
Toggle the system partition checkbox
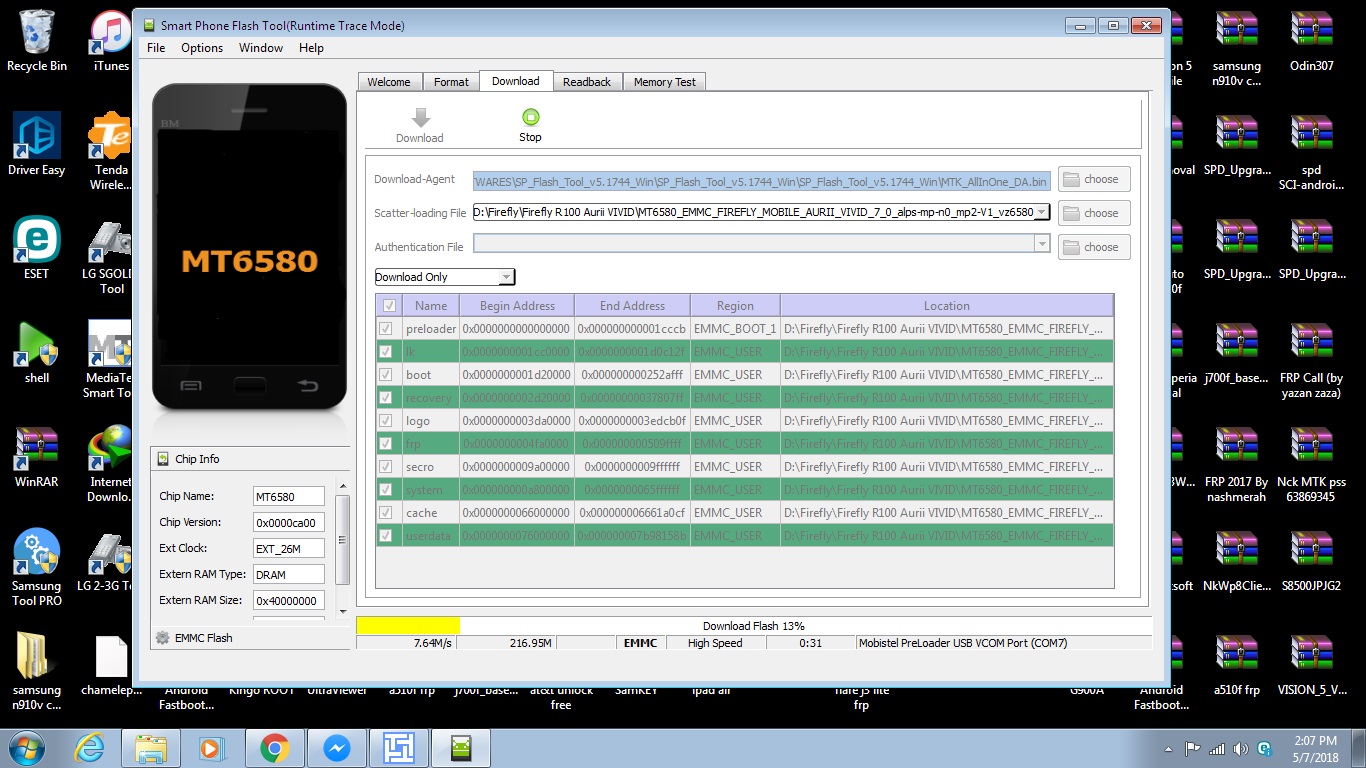tap(385, 490)
